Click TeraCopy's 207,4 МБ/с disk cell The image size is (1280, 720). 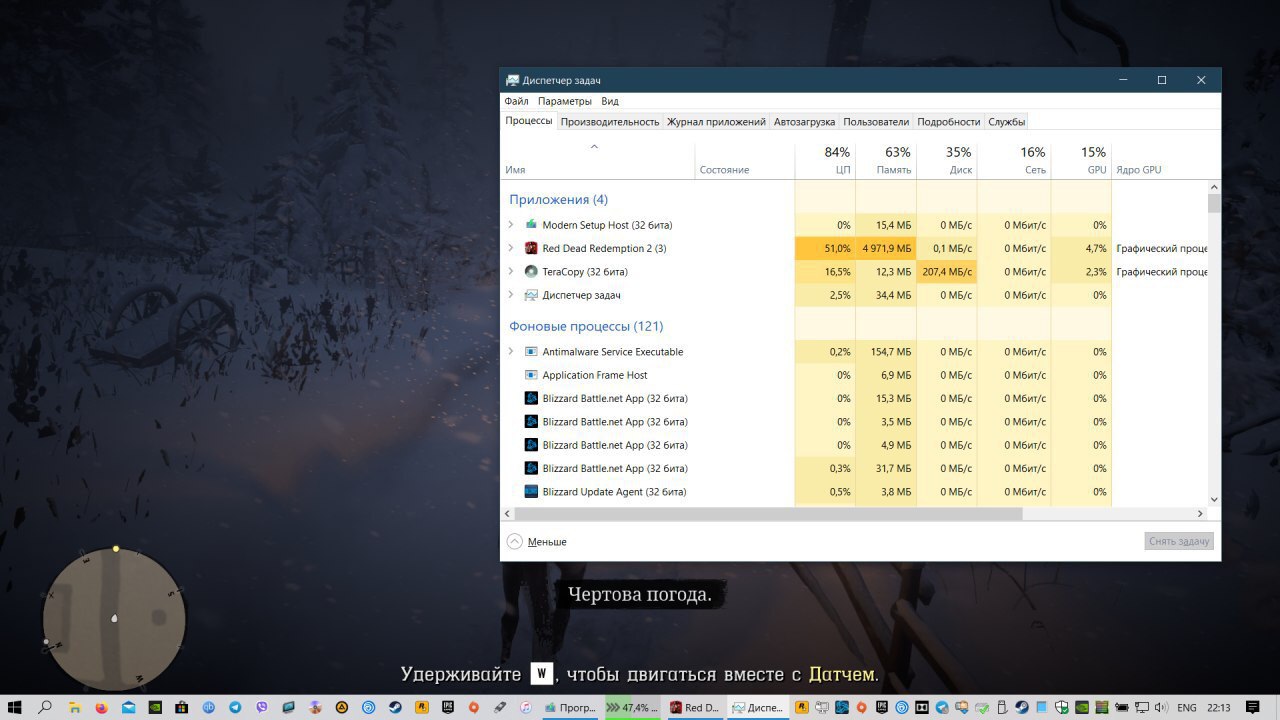click(x=947, y=271)
